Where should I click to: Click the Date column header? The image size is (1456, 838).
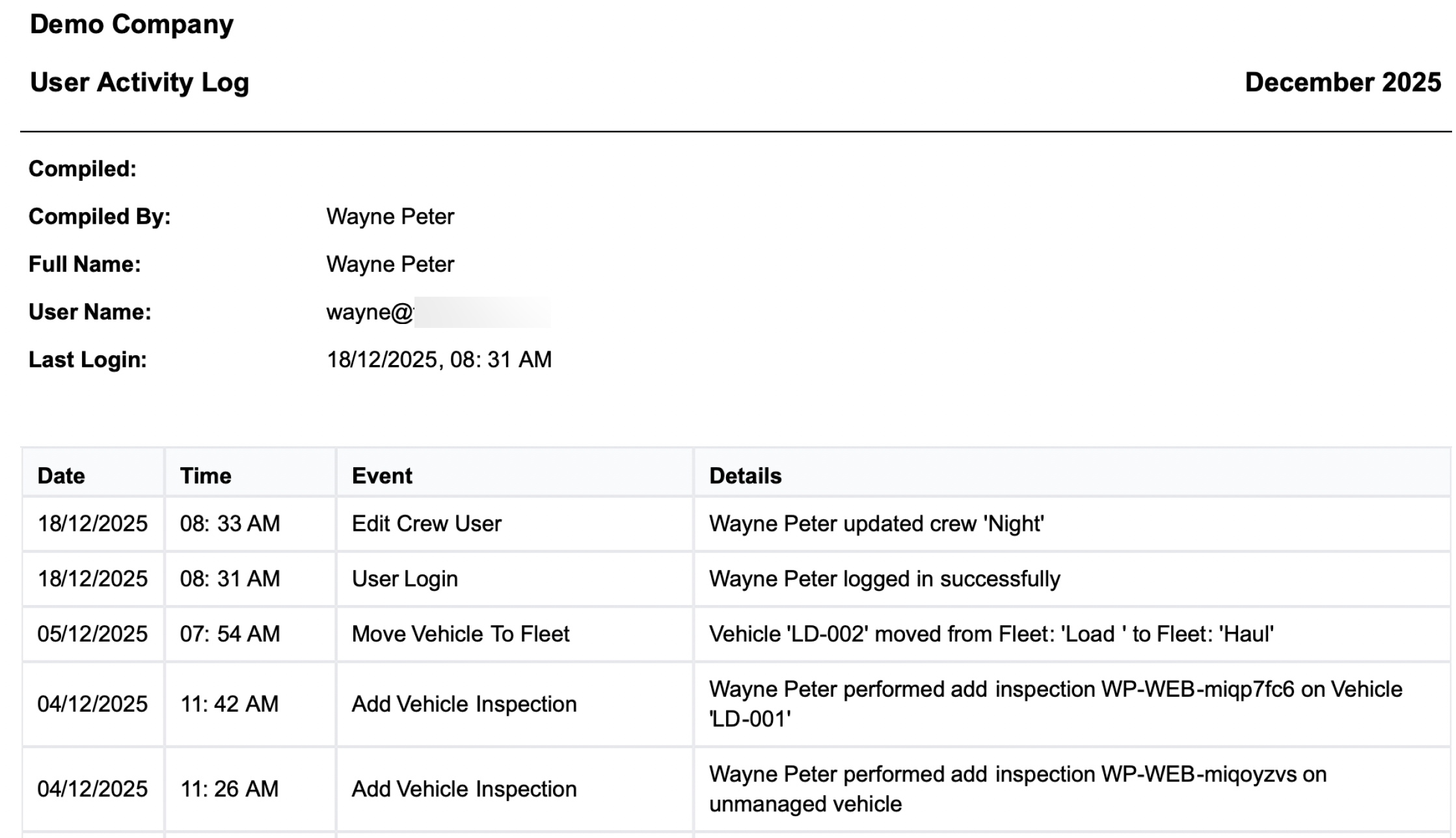point(61,476)
